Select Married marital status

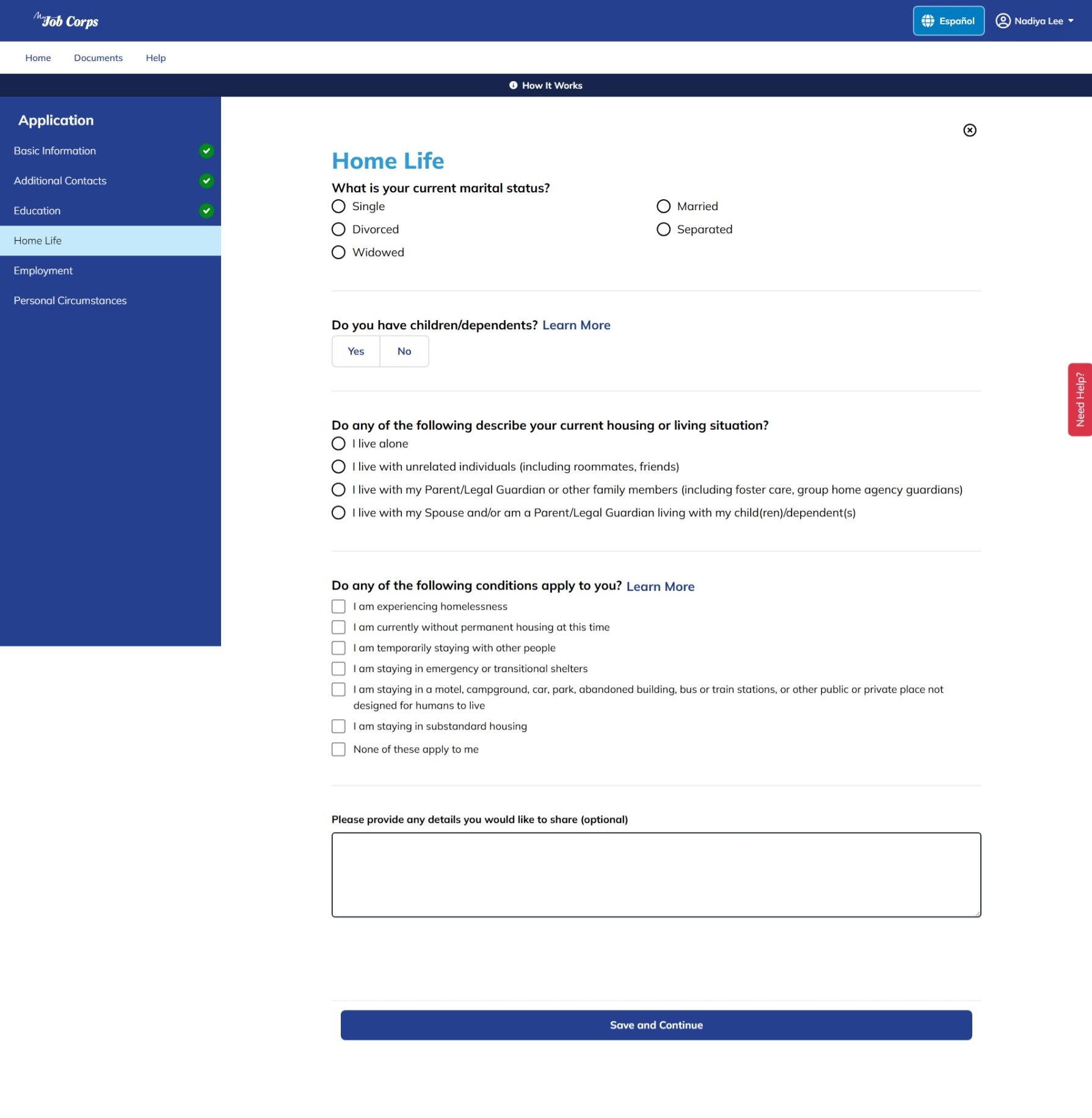click(x=663, y=206)
